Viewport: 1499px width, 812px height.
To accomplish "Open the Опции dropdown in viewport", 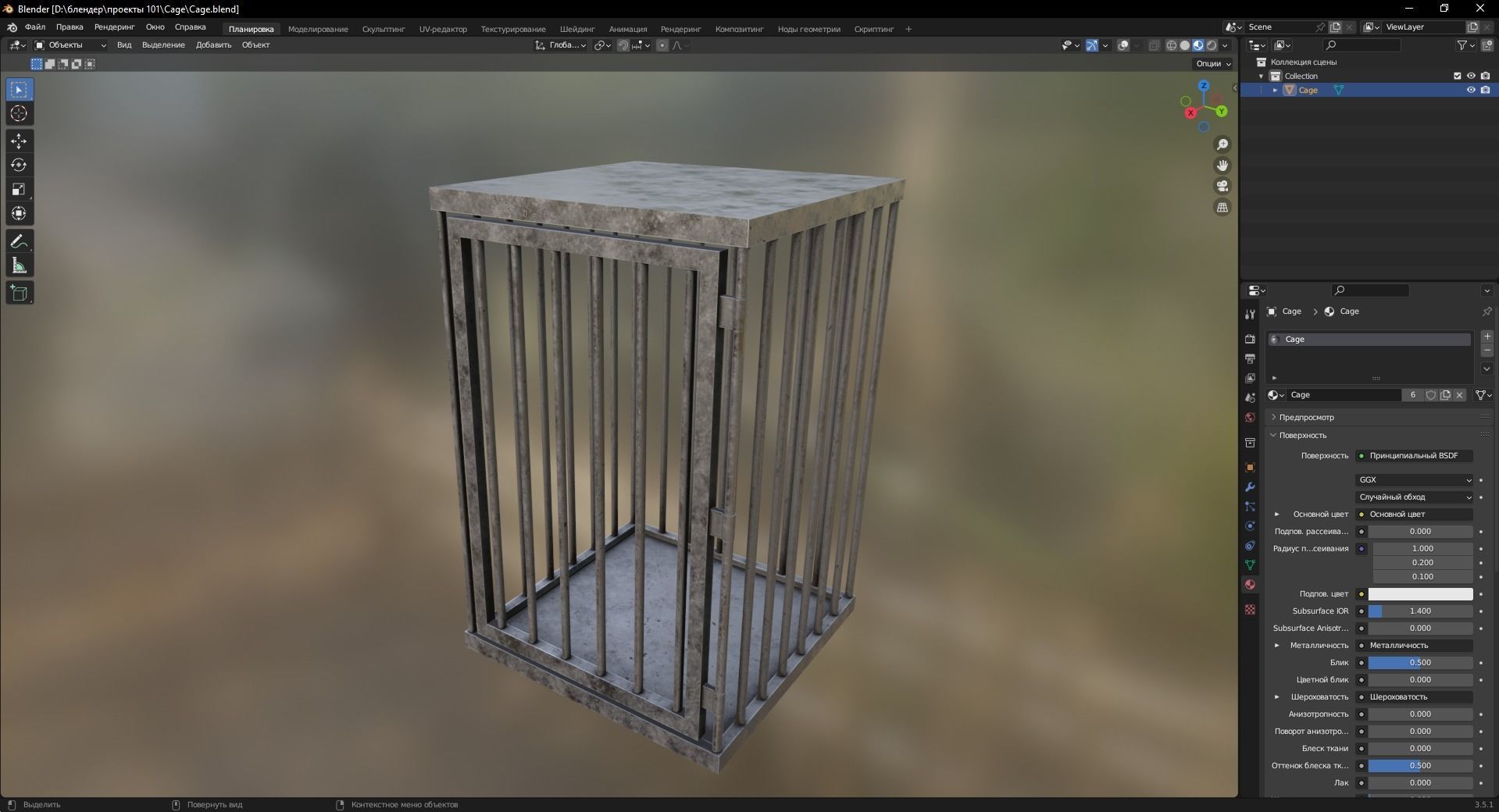I will coord(1213,64).
